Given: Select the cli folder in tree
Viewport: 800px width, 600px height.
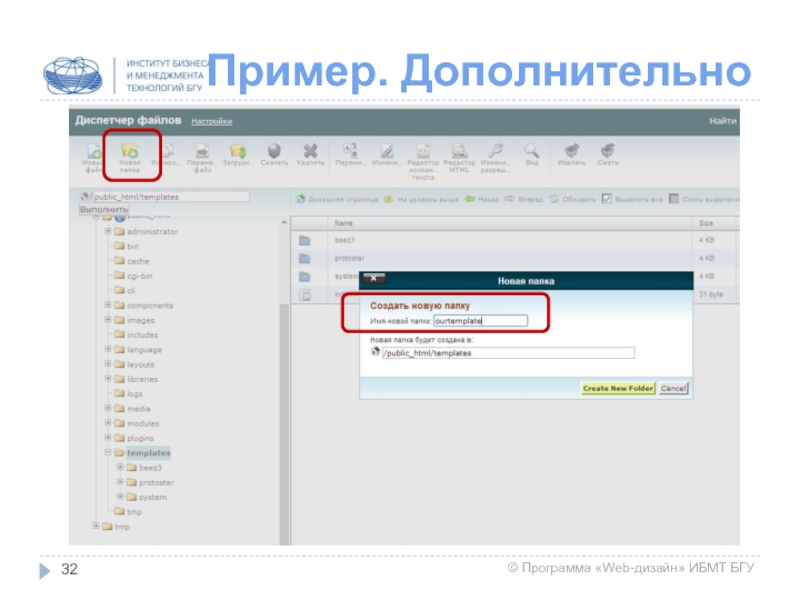Looking at the screenshot, I should [x=125, y=290].
